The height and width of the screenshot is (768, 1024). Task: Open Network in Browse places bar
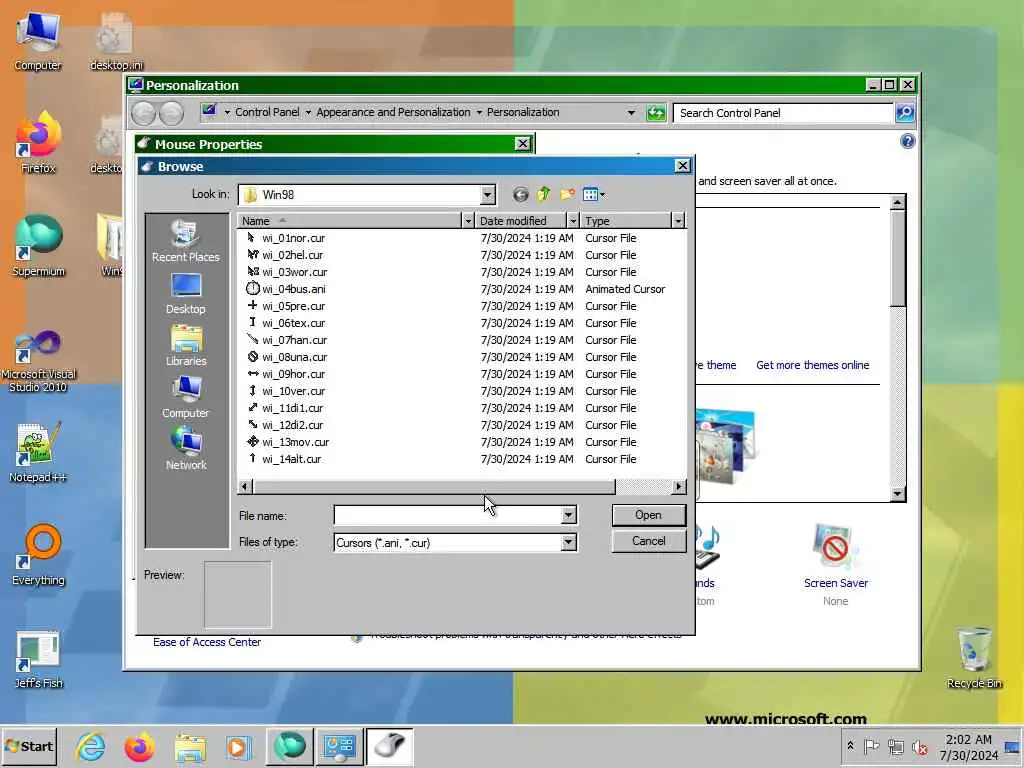click(186, 449)
